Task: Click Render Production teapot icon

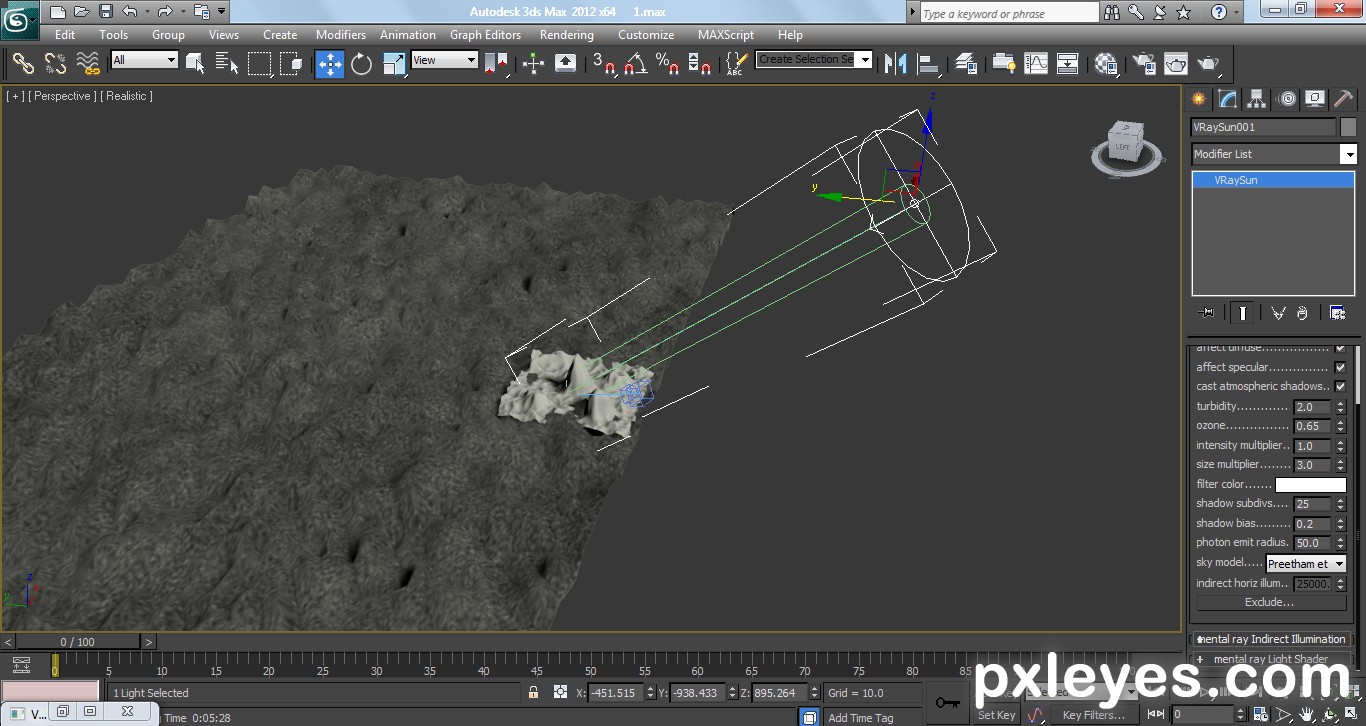Action: 1209,64
